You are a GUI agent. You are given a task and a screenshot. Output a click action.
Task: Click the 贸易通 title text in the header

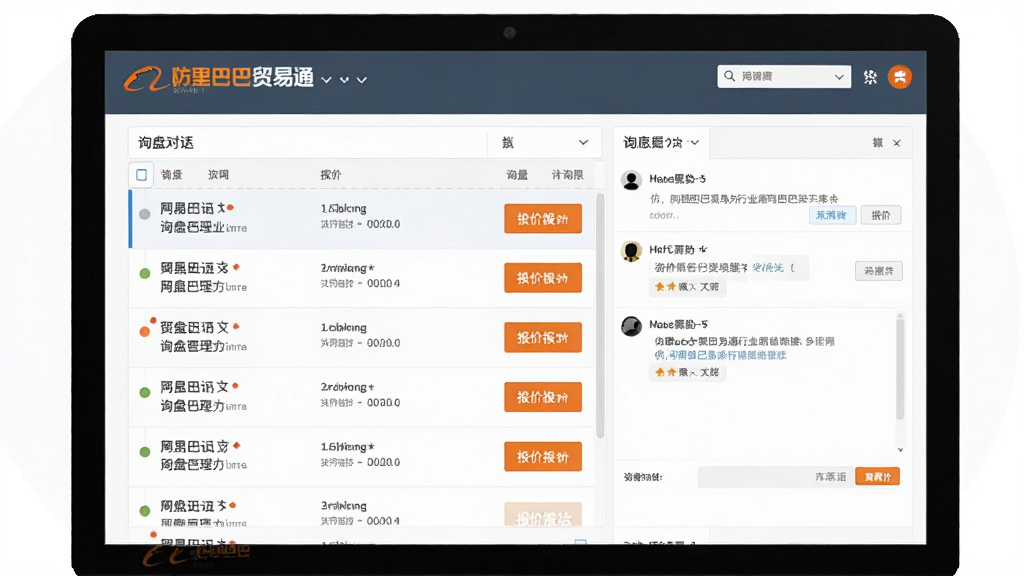(x=283, y=77)
